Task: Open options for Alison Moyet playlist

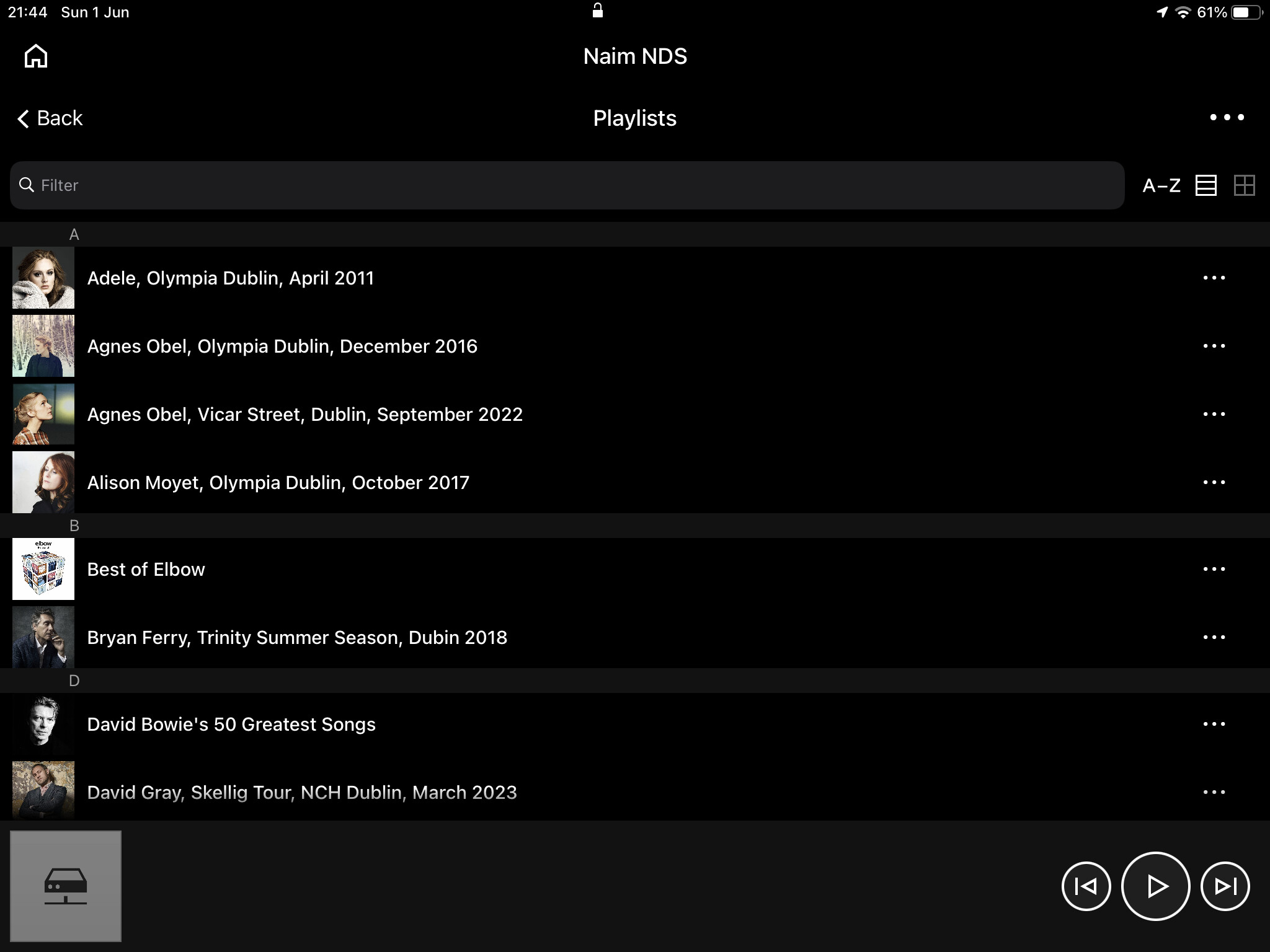Action: [1214, 482]
